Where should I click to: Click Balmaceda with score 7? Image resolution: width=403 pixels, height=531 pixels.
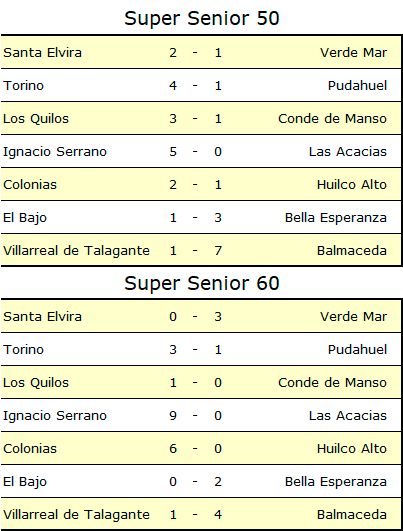click(x=352, y=251)
